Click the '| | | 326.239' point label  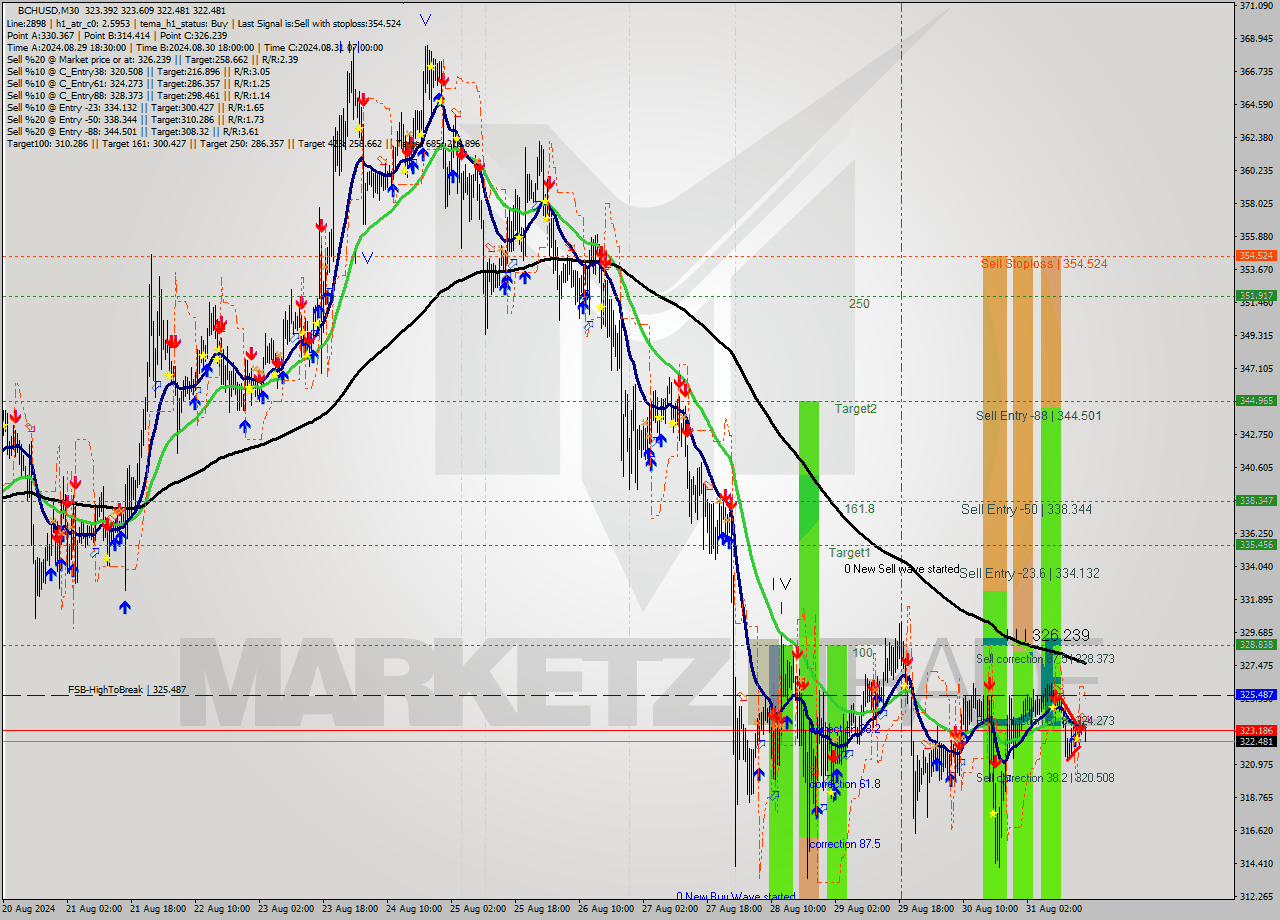pyautogui.click(x=1046, y=636)
